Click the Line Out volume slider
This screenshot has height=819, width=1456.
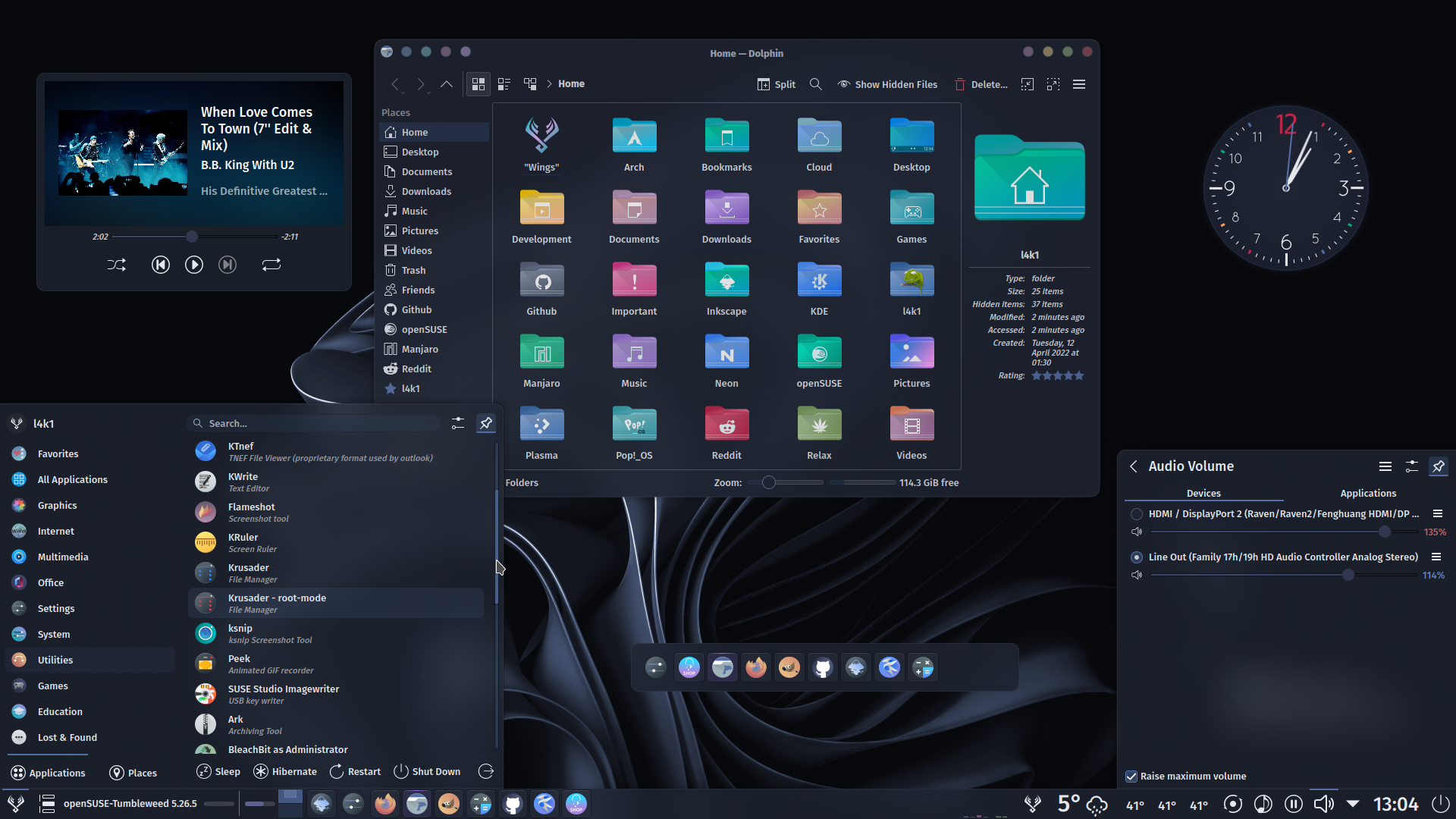click(x=1283, y=575)
